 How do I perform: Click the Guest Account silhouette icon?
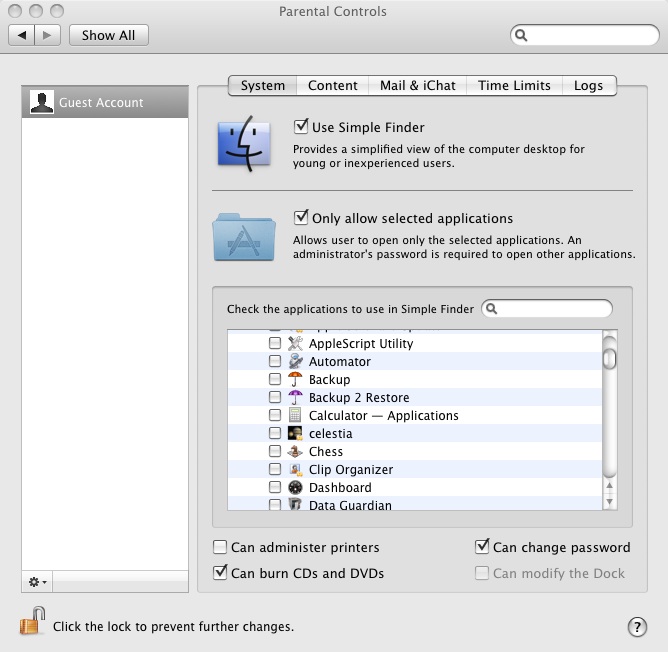coord(42,102)
